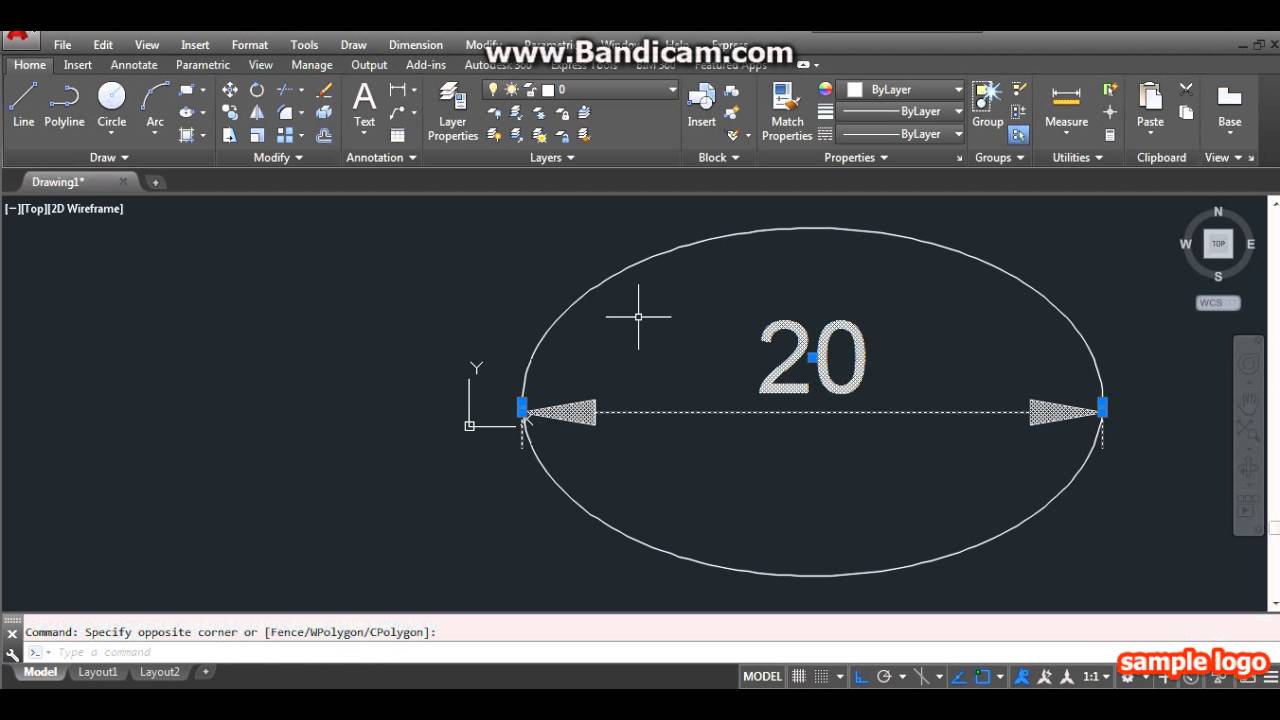
Task: Click the Linear dimension tool icon
Action: pos(397,90)
